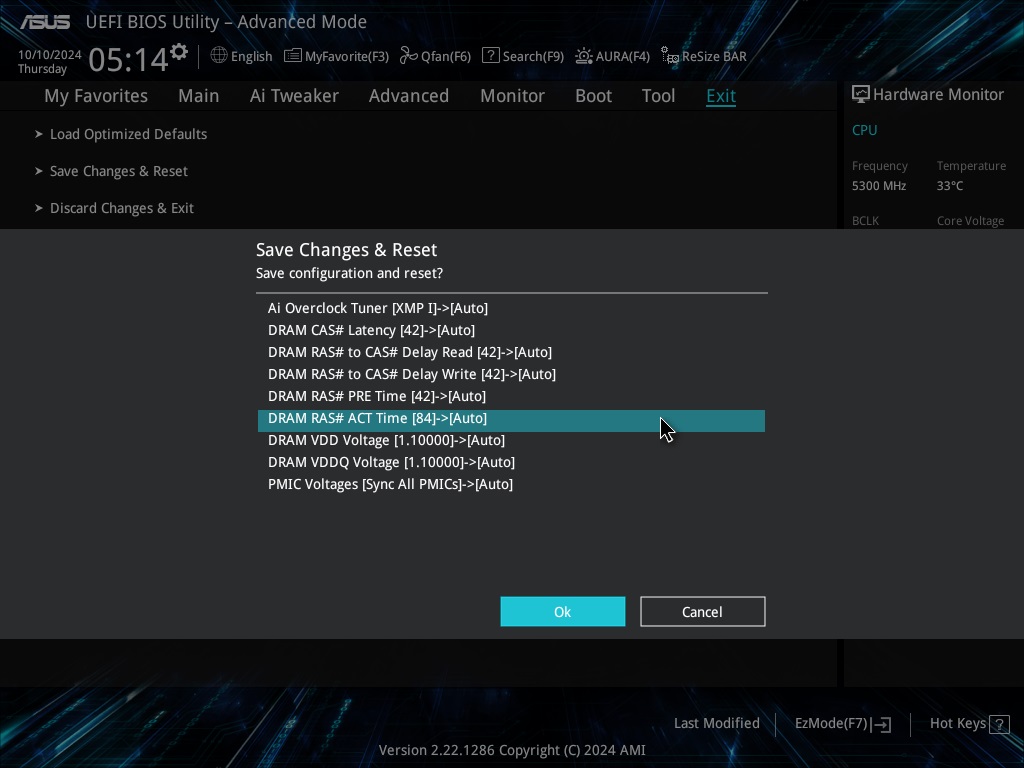Open the Ai Tweaker tab
1024x768 pixels.
pos(294,96)
